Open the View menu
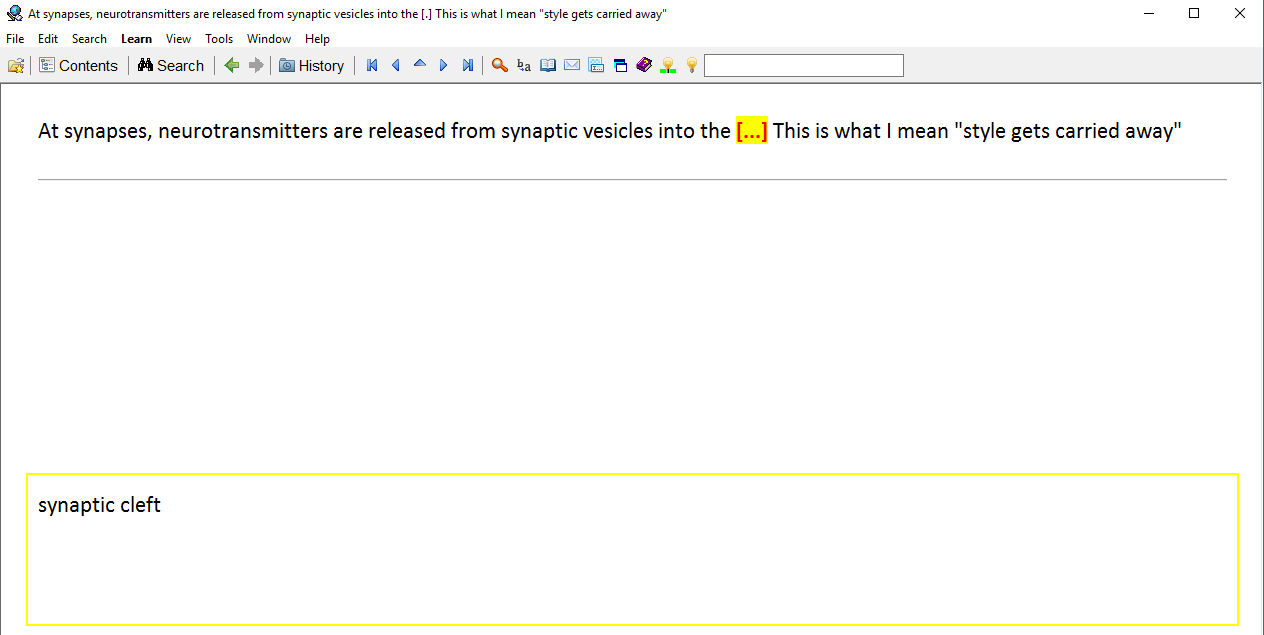 [178, 39]
